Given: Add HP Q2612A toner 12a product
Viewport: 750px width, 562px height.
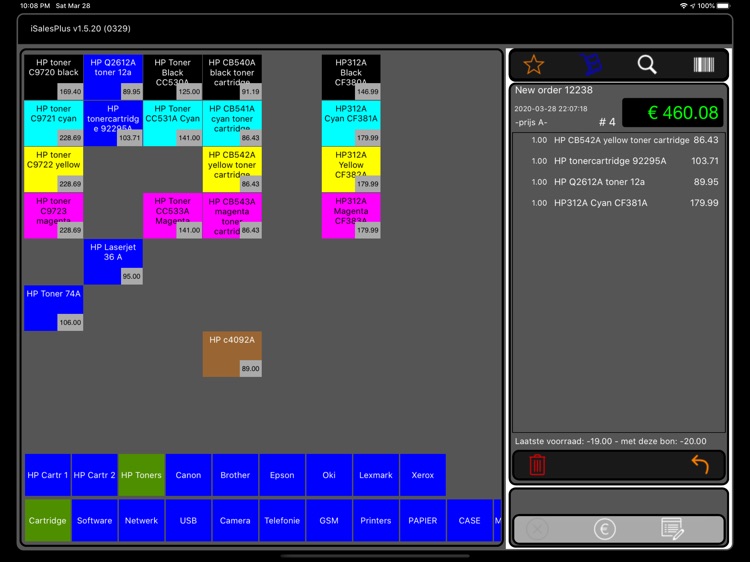Looking at the screenshot, I should point(113,77).
